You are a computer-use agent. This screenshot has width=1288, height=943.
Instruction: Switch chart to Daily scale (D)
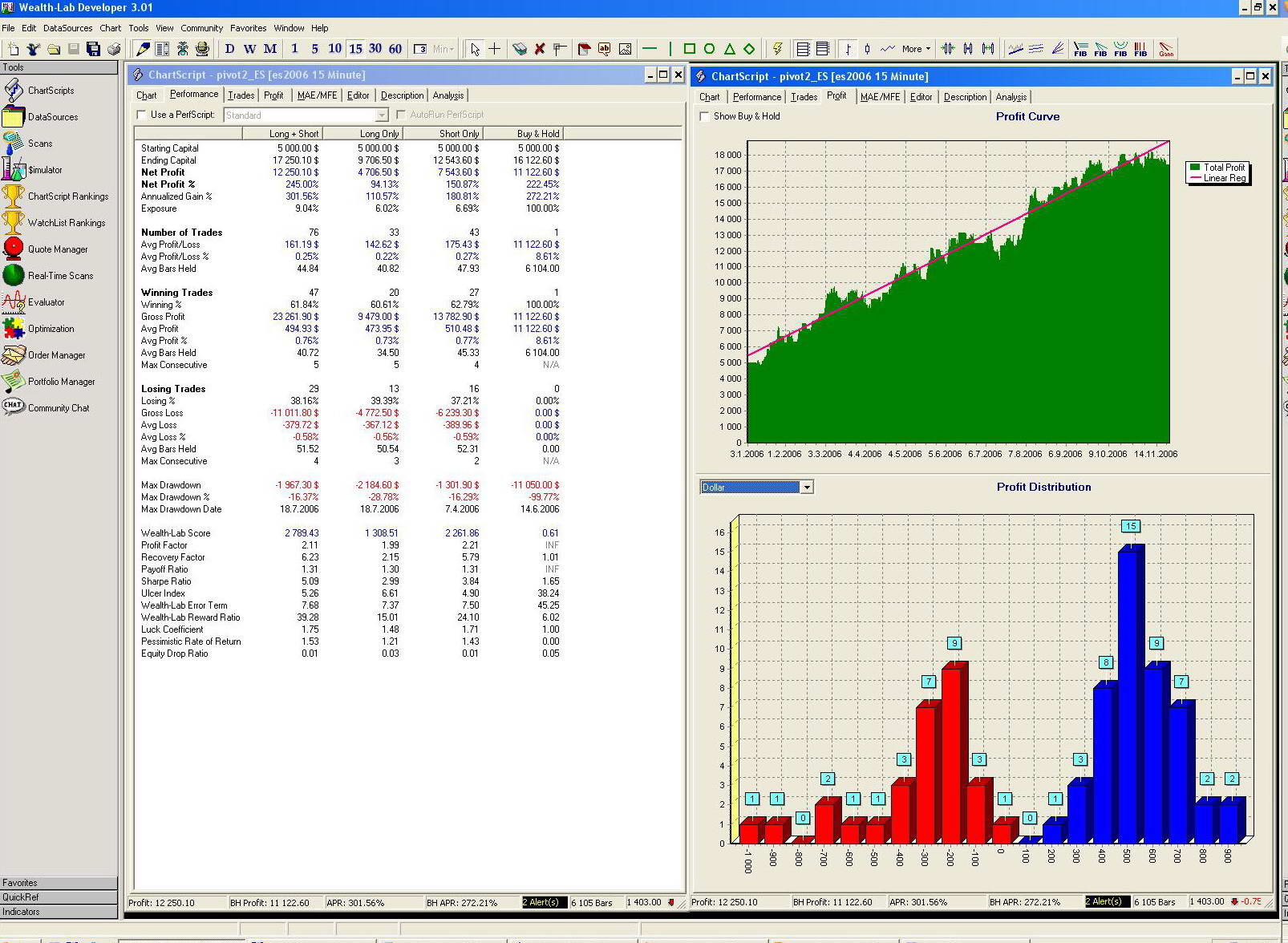229,49
